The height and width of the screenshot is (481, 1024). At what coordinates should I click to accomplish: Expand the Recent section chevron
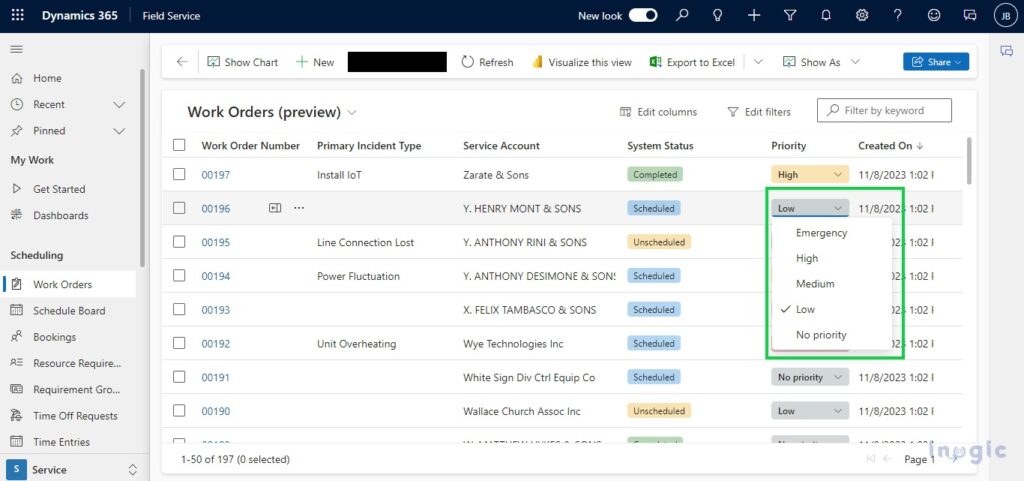(x=119, y=104)
